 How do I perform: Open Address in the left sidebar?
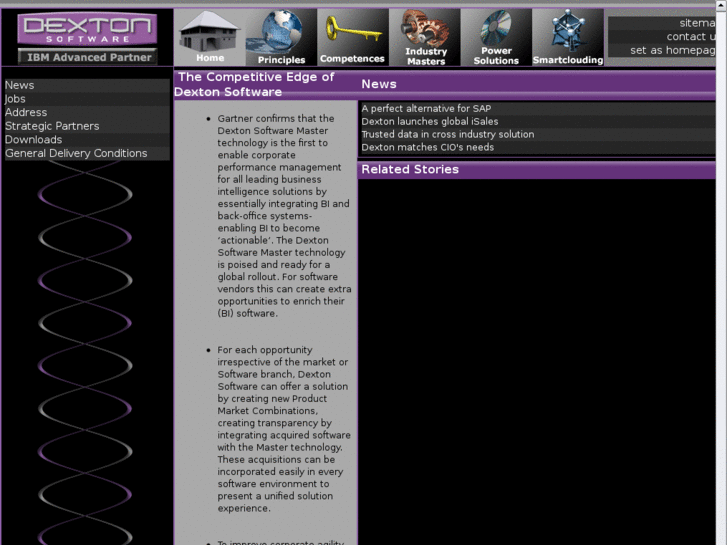[87, 112]
